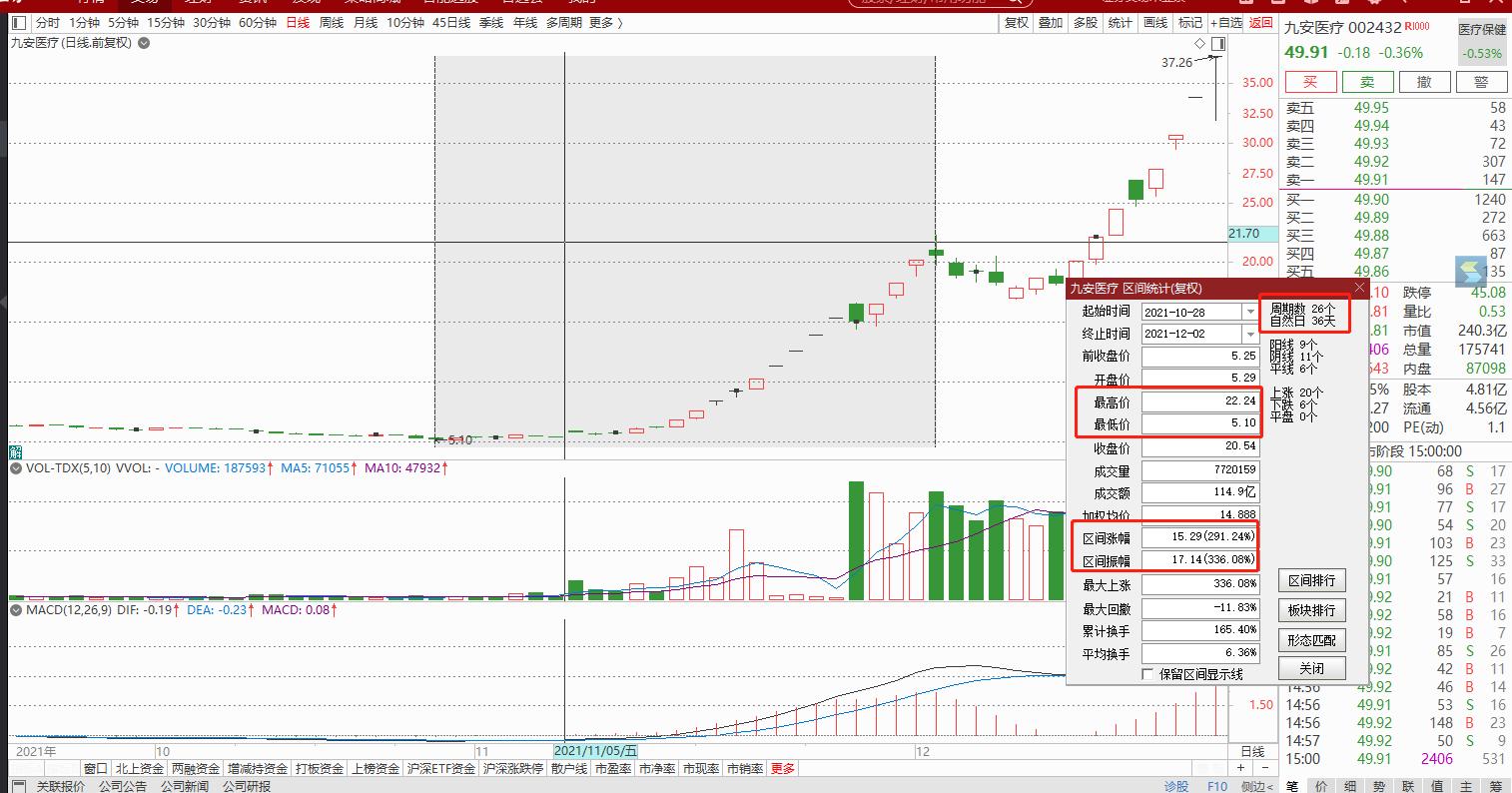Viewport: 1512px width, 793px height.
Task: Switch to 年线 period
Action: pyautogui.click(x=525, y=23)
